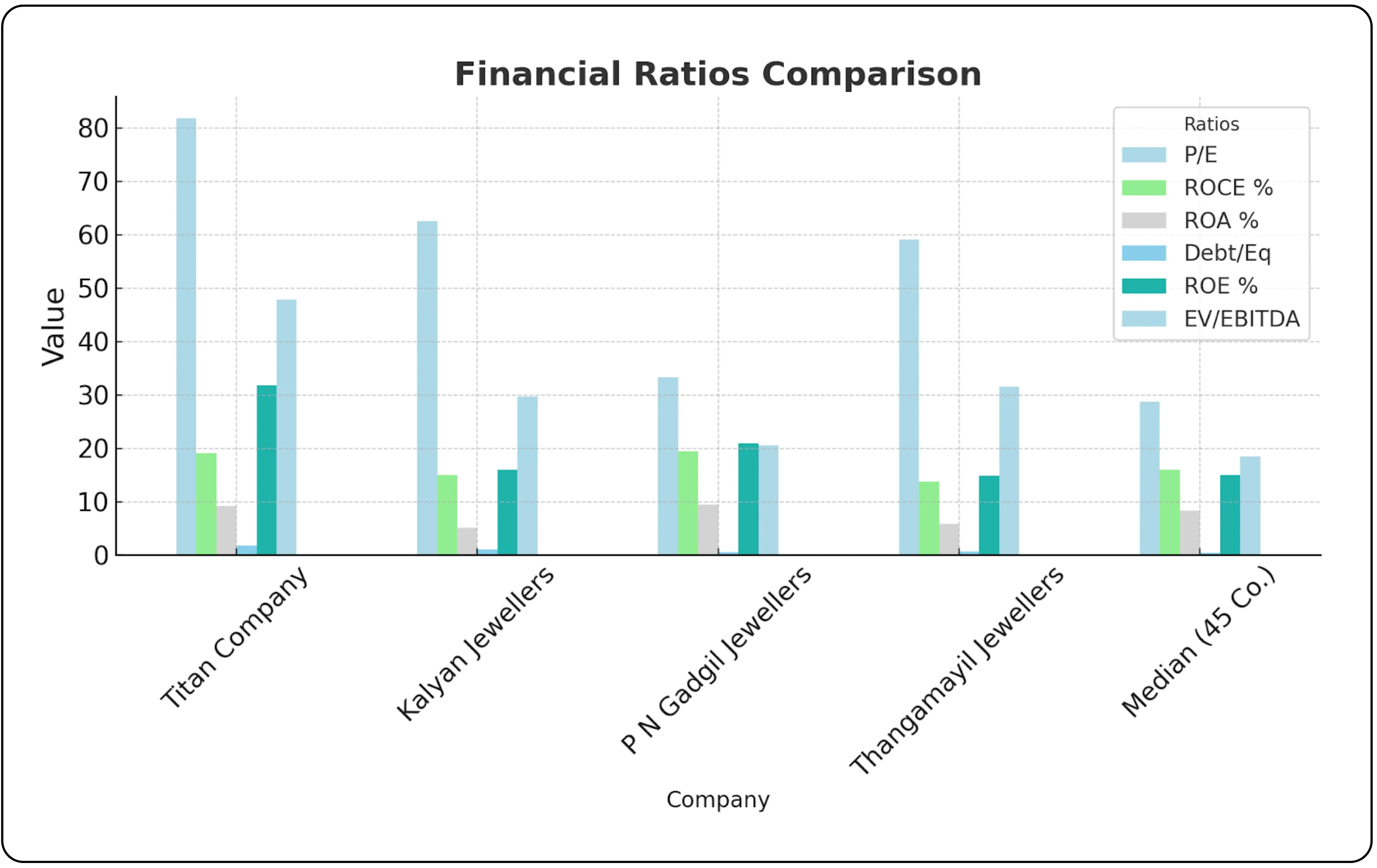Click the Median (45 Co.) axis label

(1199, 642)
